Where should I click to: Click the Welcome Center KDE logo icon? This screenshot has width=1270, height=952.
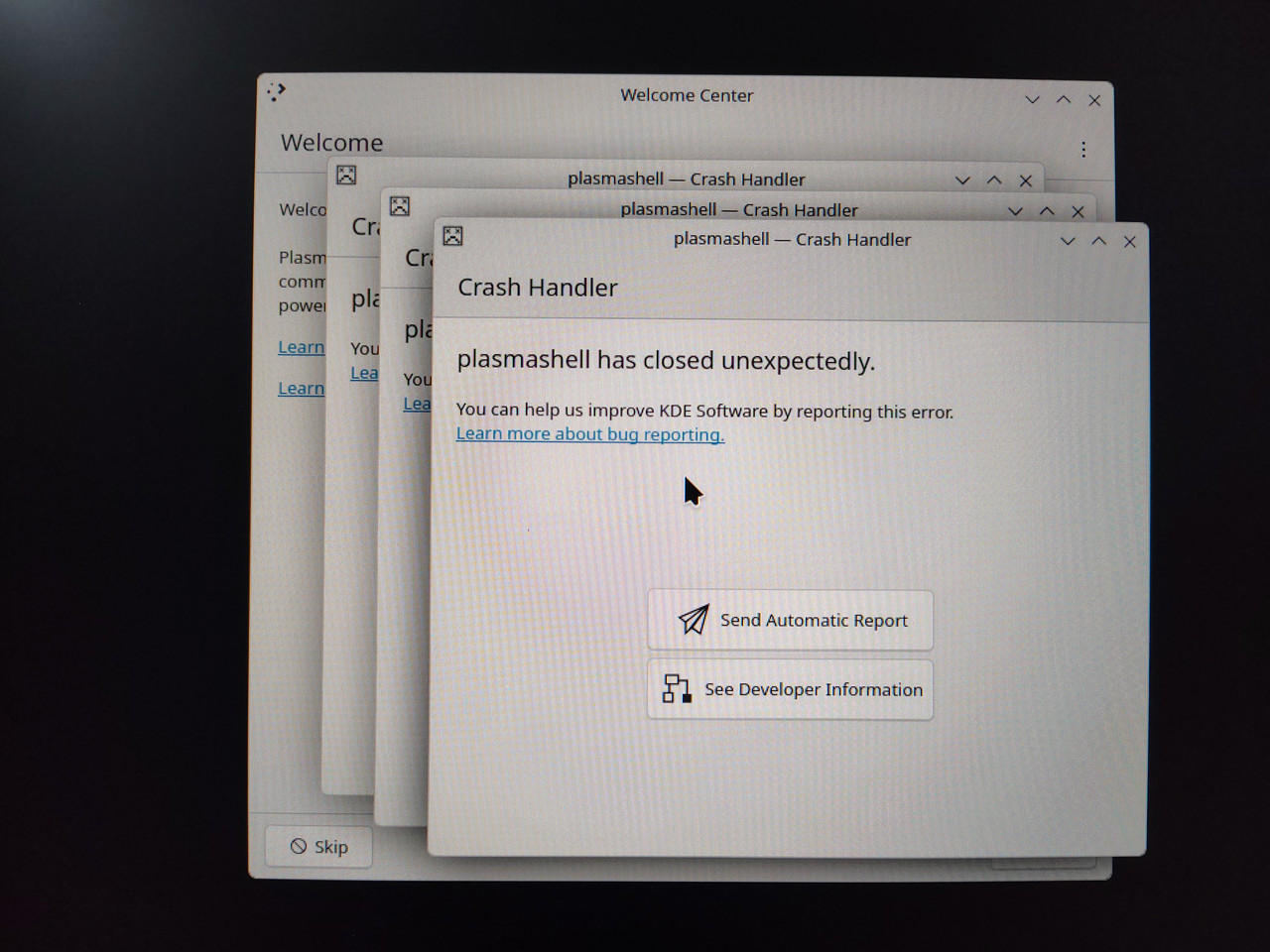coord(277,91)
